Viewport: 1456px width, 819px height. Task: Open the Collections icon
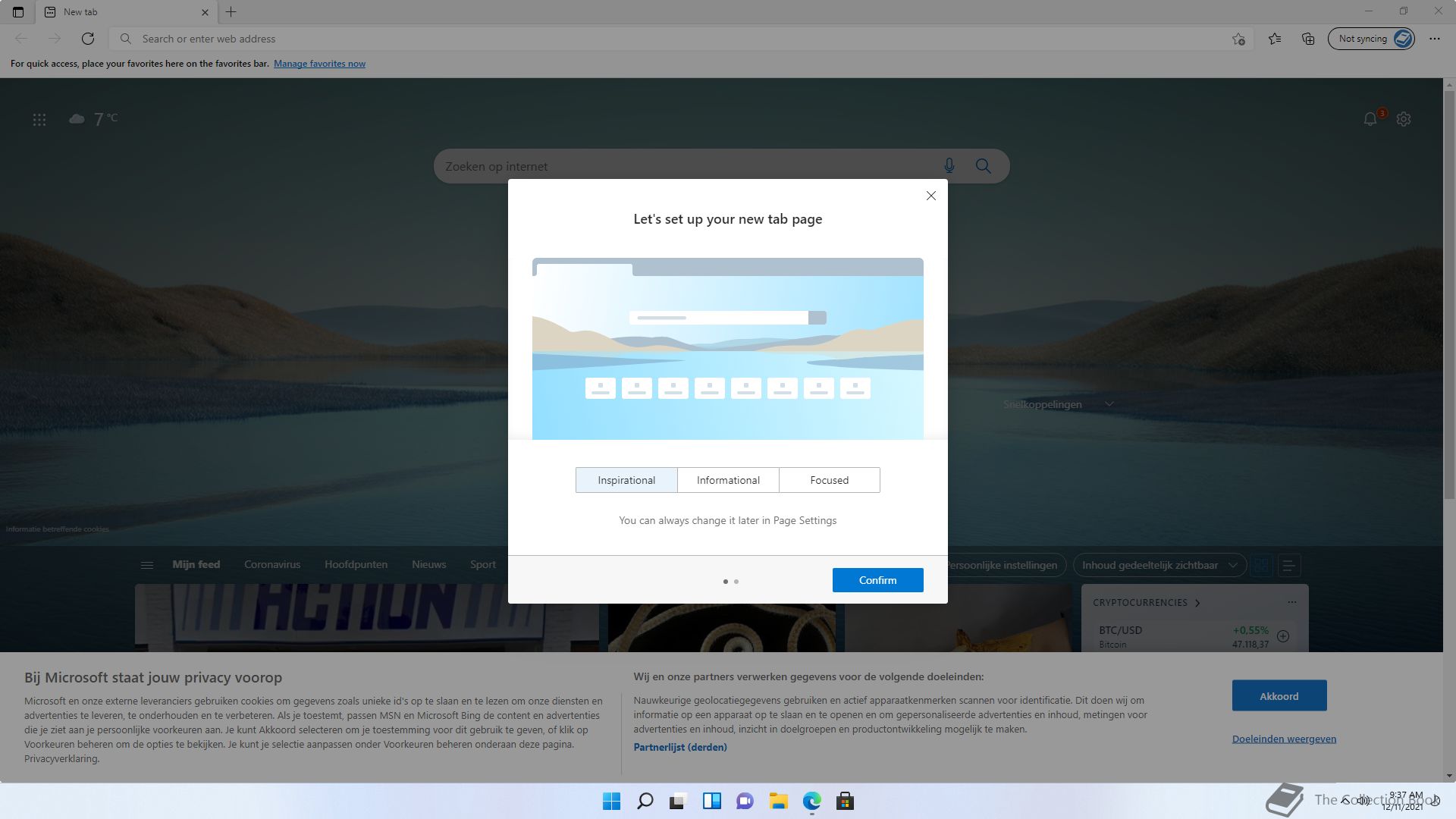coord(1308,39)
